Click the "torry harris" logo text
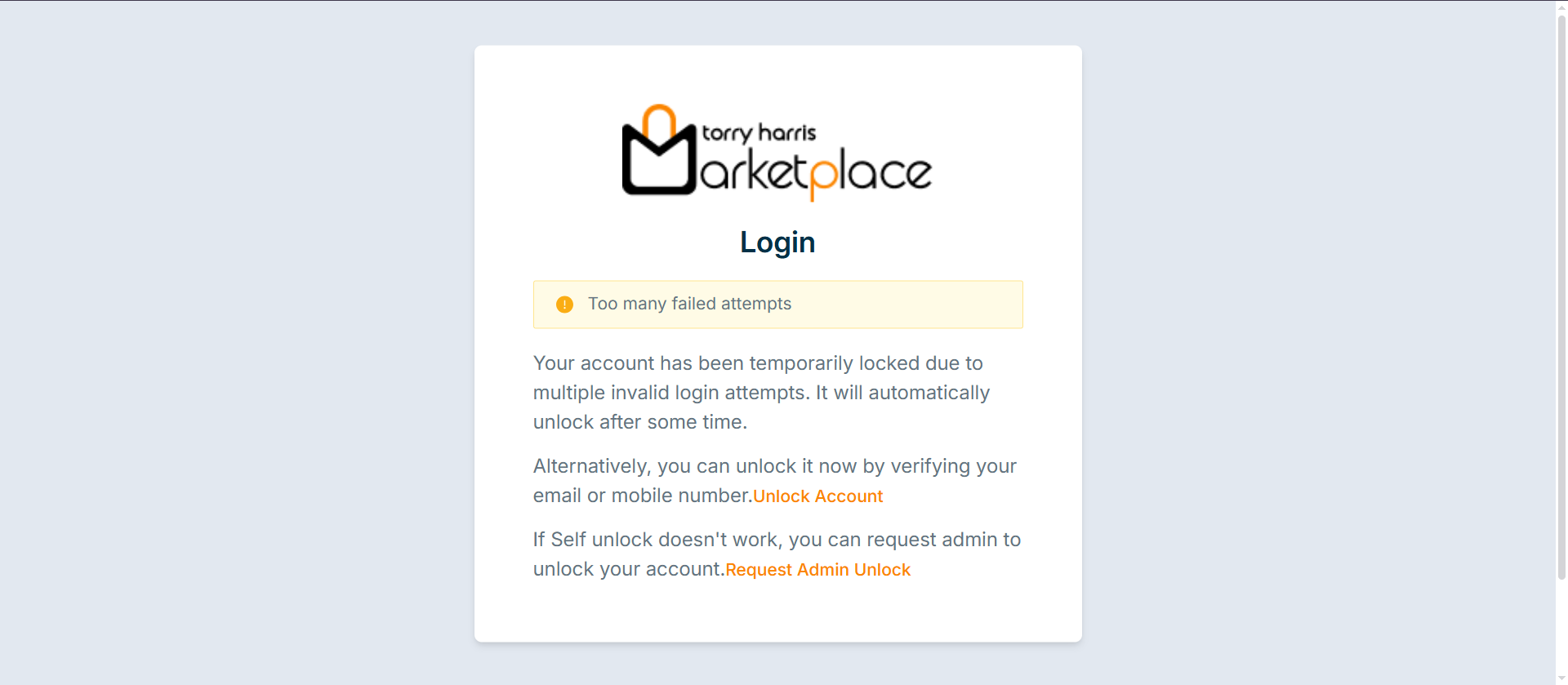The height and width of the screenshot is (685, 1568). (759, 133)
